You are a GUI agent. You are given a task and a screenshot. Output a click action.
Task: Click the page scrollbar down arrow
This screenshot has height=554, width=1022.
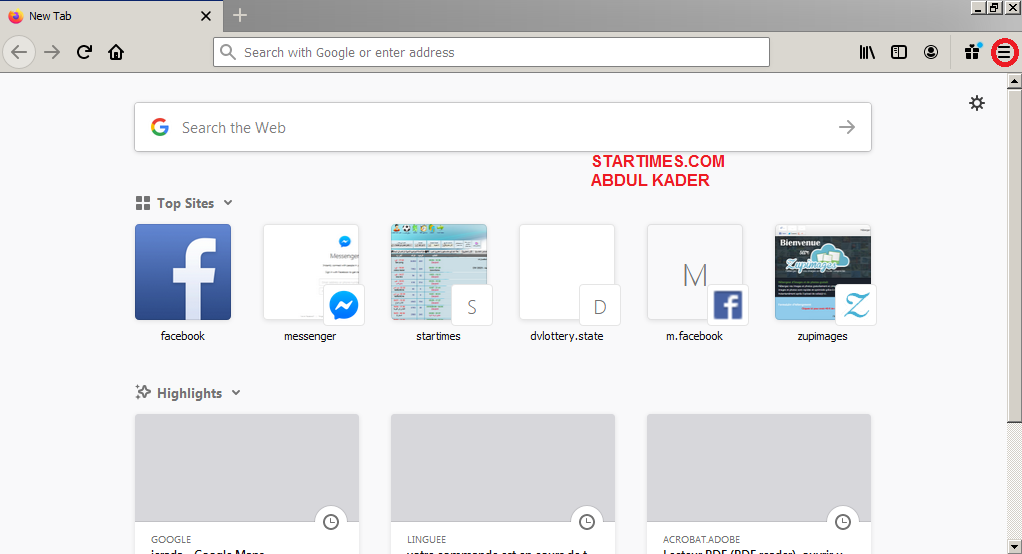click(x=1014, y=546)
